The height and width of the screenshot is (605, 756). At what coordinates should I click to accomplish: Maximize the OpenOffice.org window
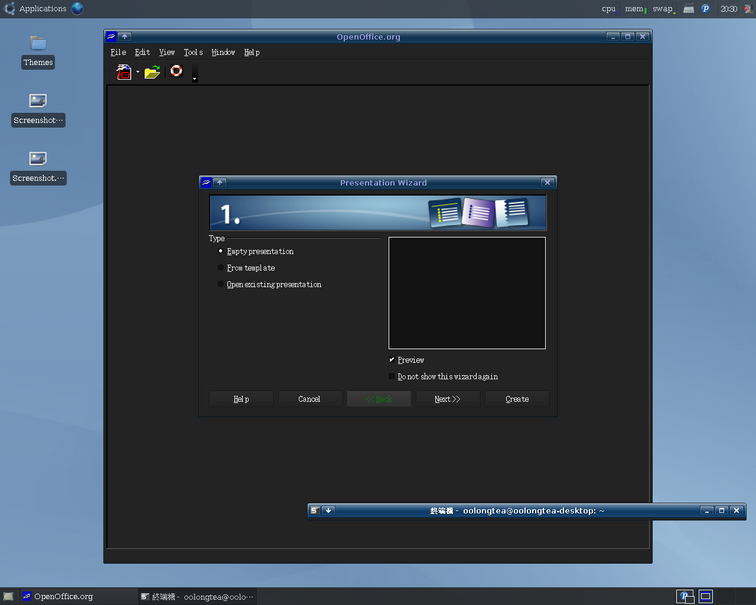628,37
